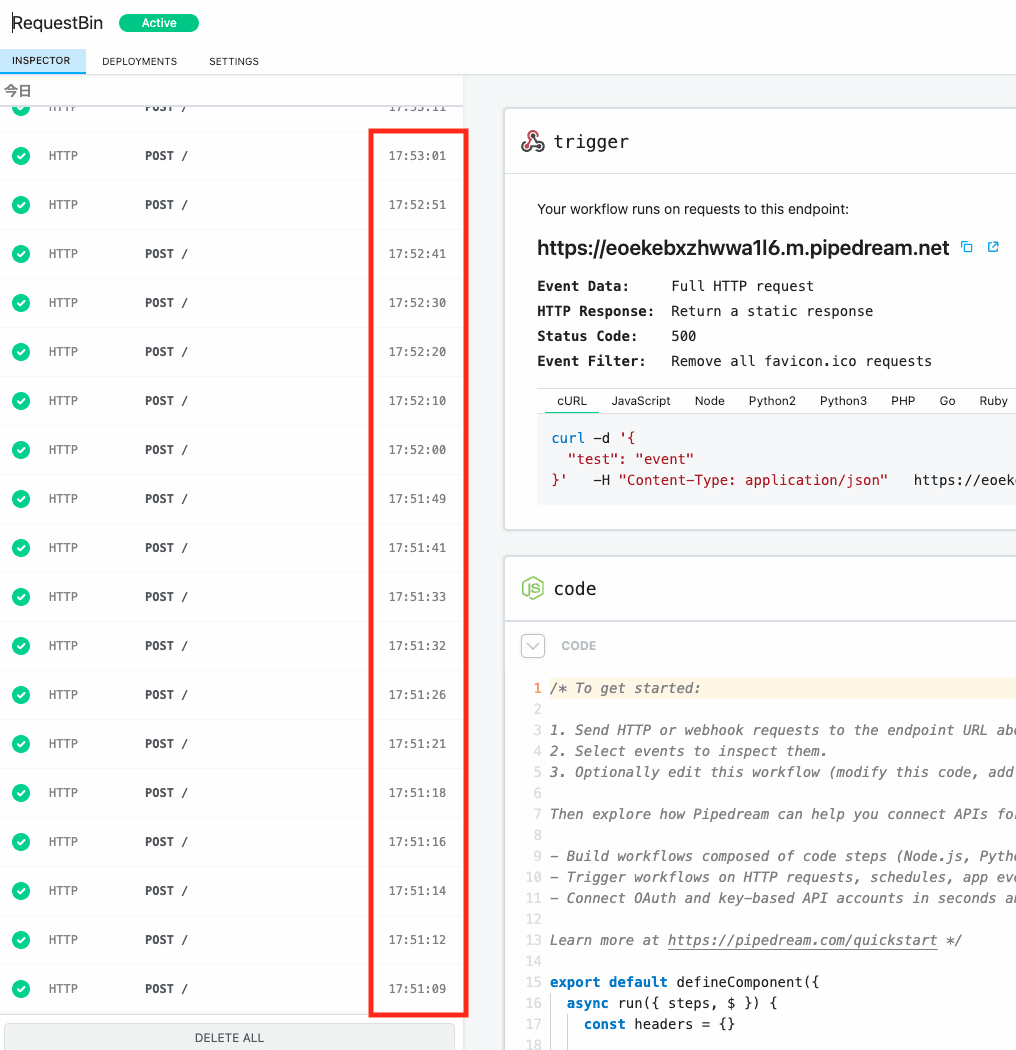1016x1050 pixels.
Task: Click the green check icon at 17:51:33
Action: (x=21, y=597)
